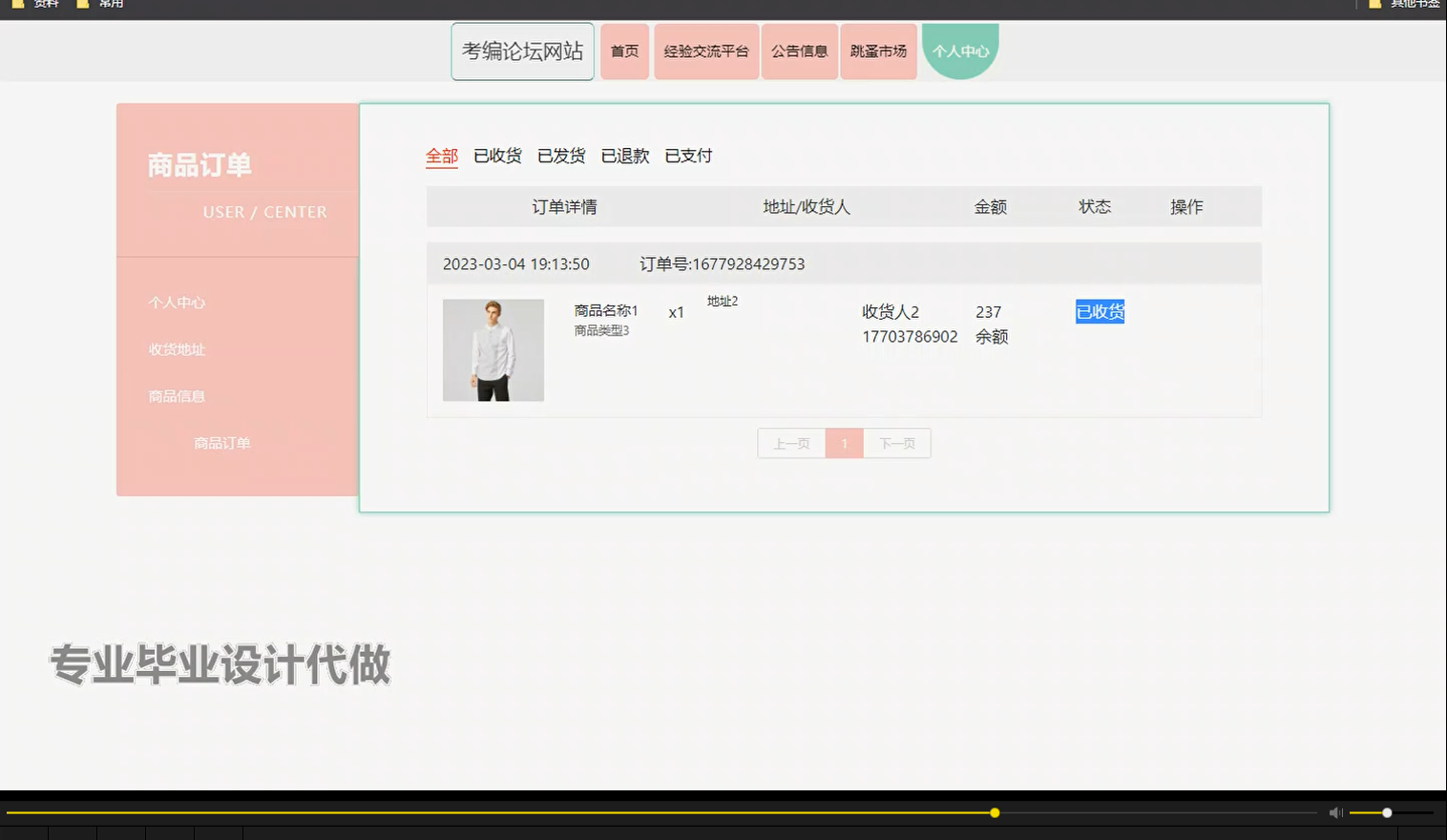Go to 首页 from the top navigation
The width and height of the screenshot is (1447, 840).
(x=624, y=51)
